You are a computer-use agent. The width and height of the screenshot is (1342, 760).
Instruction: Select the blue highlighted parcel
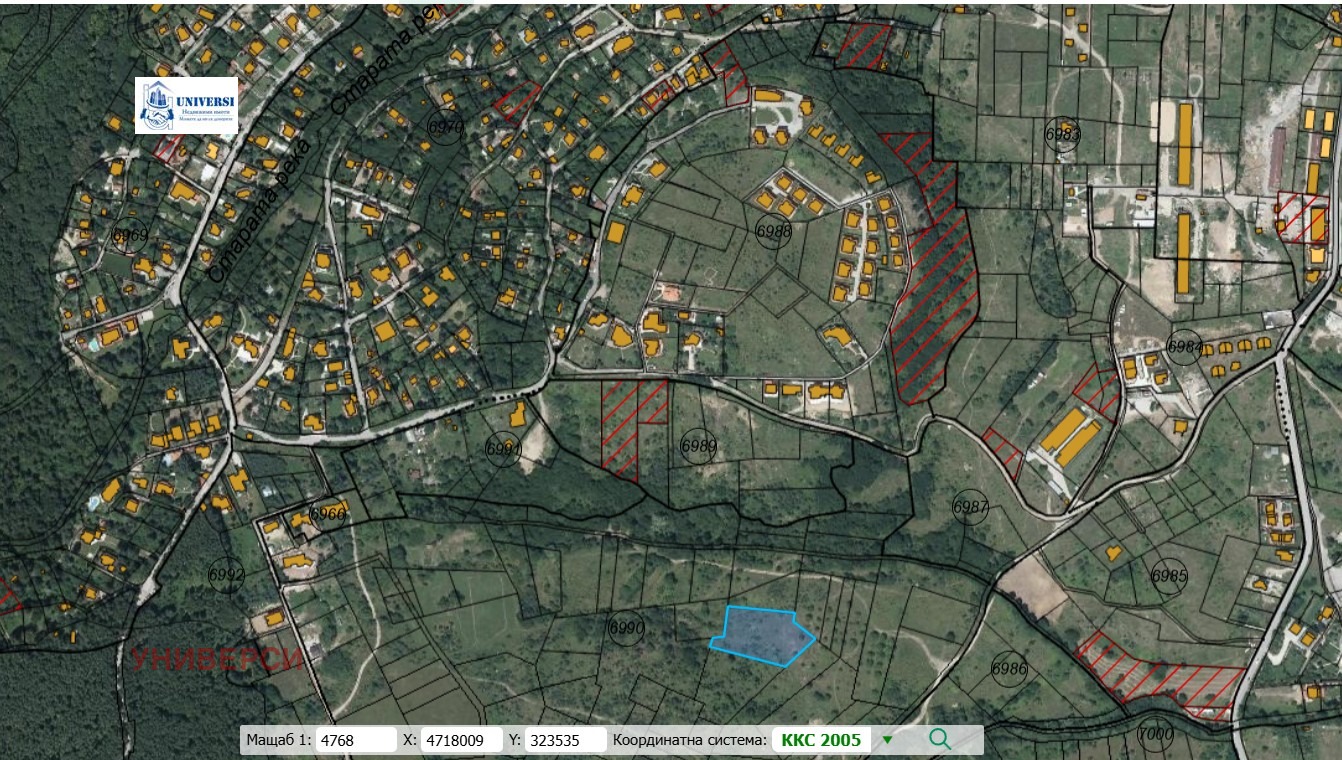click(762, 634)
